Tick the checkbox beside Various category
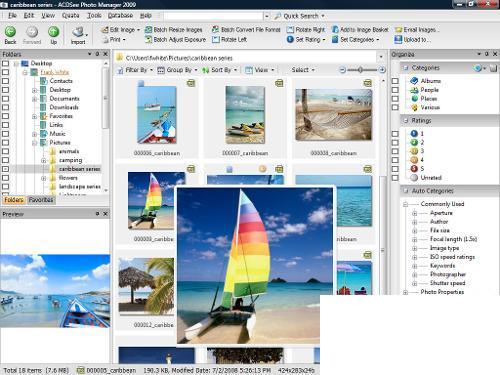This screenshot has height=375, width=500. coord(395,107)
